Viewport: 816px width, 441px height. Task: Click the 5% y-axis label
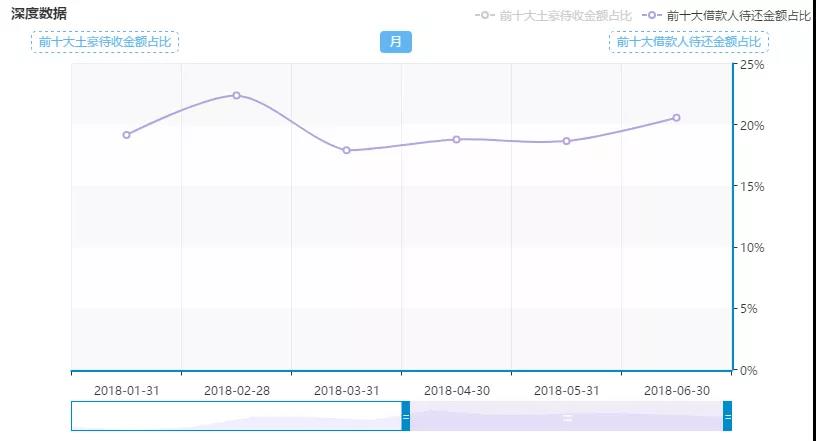pyautogui.click(x=749, y=309)
